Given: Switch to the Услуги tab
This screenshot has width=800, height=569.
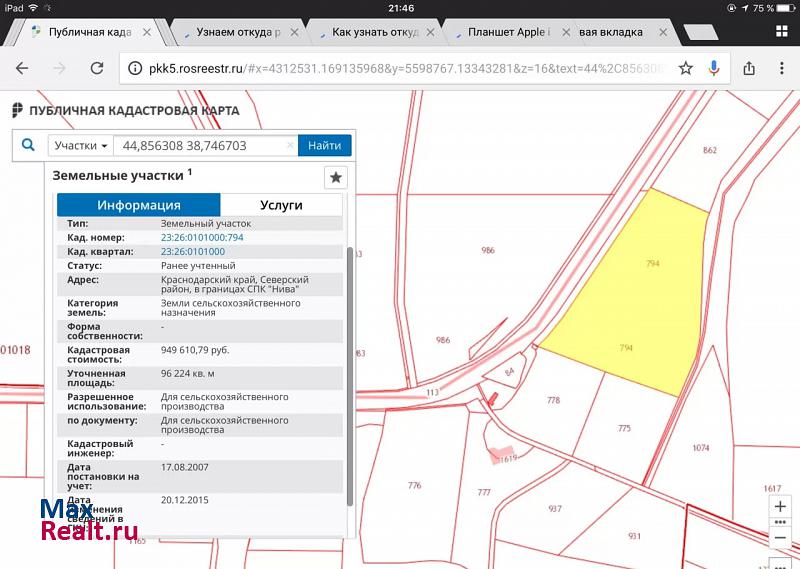Looking at the screenshot, I should pyautogui.click(x=281, y=205).
